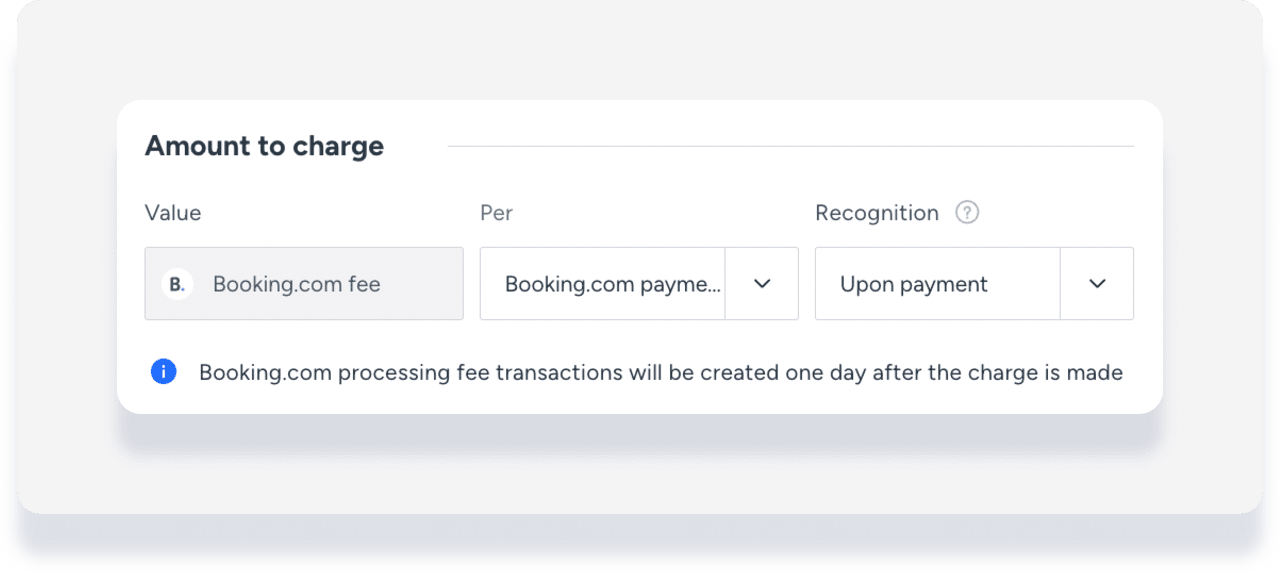Click the blue info icon
The width and height of the screenshot is (1280, 573).
pyautogui.click(x=163, y=372)
